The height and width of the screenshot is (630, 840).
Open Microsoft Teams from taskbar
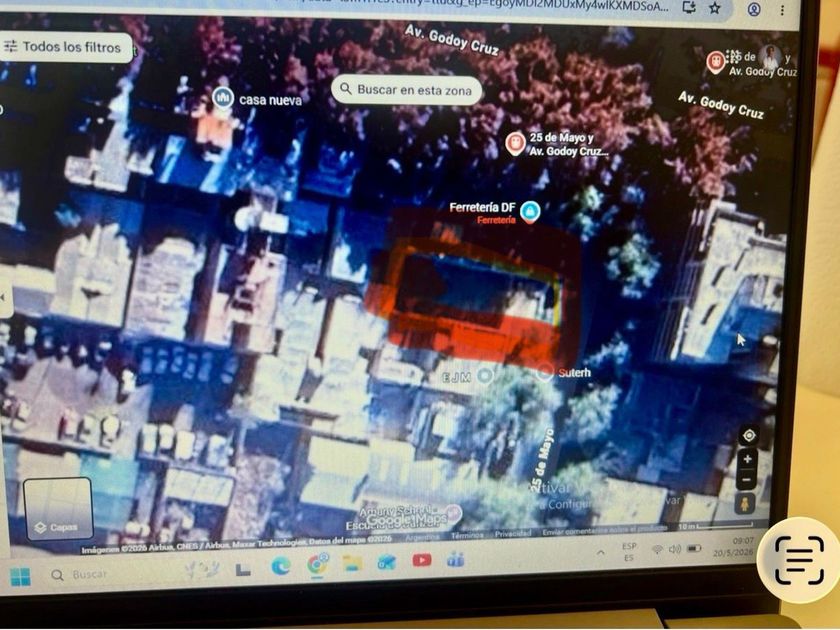455,560
